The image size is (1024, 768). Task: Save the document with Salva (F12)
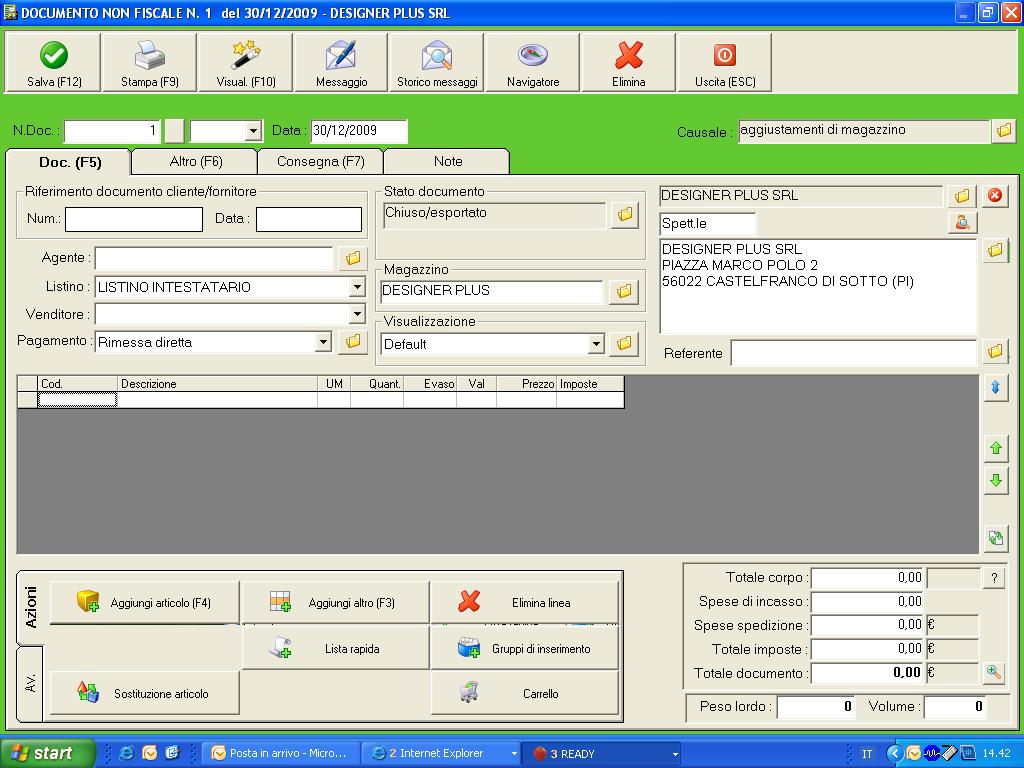point(54,63)
